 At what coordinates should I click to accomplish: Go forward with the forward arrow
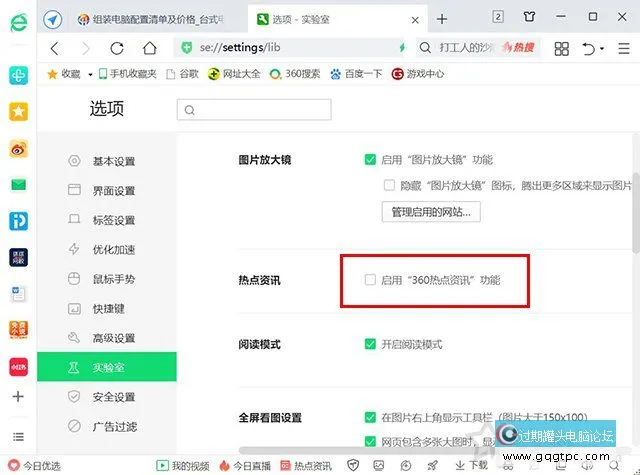(x=86, y=48)
